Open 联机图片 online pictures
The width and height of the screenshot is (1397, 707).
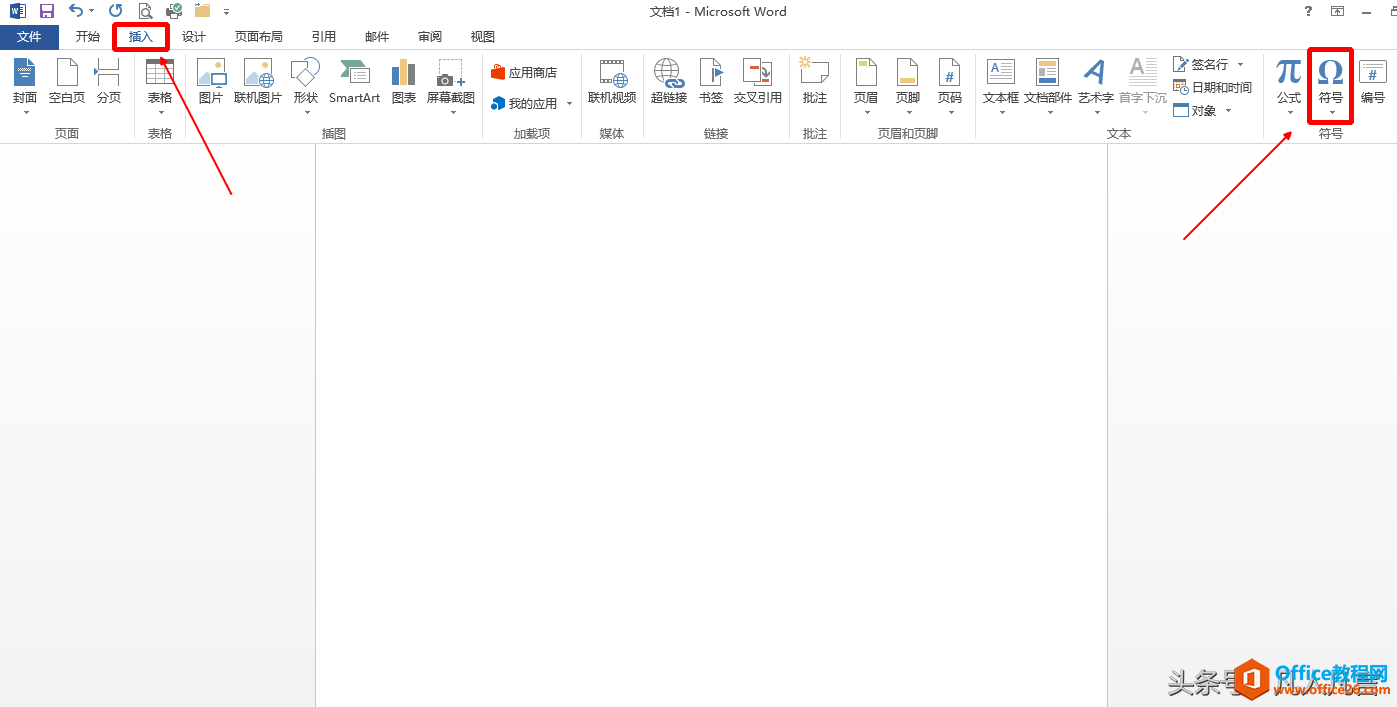258,82
